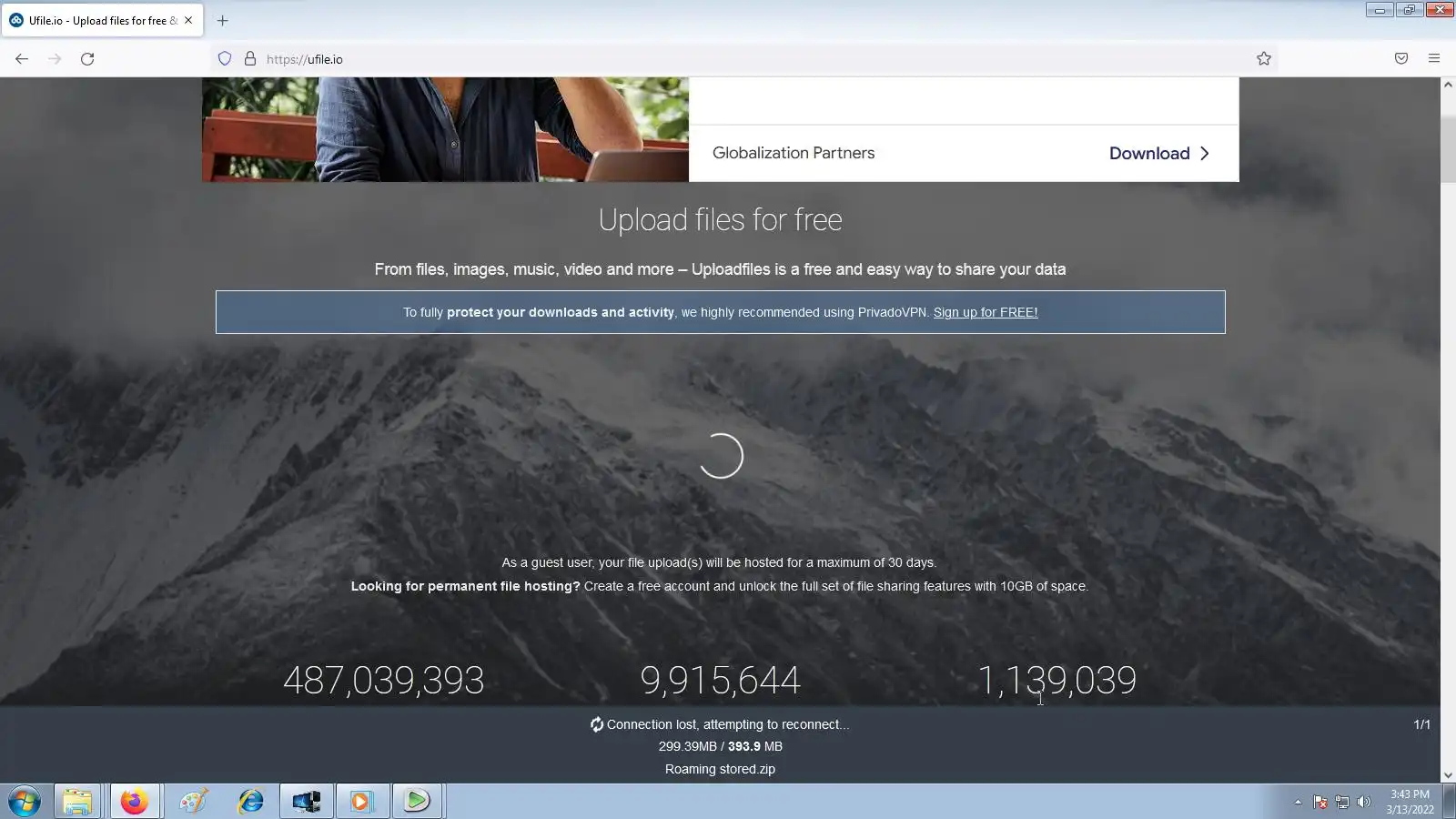The width and height of the screenshot is (1456, 819).
Task: Click the page scrollbar up arrow
Action: pos(1448,85)
